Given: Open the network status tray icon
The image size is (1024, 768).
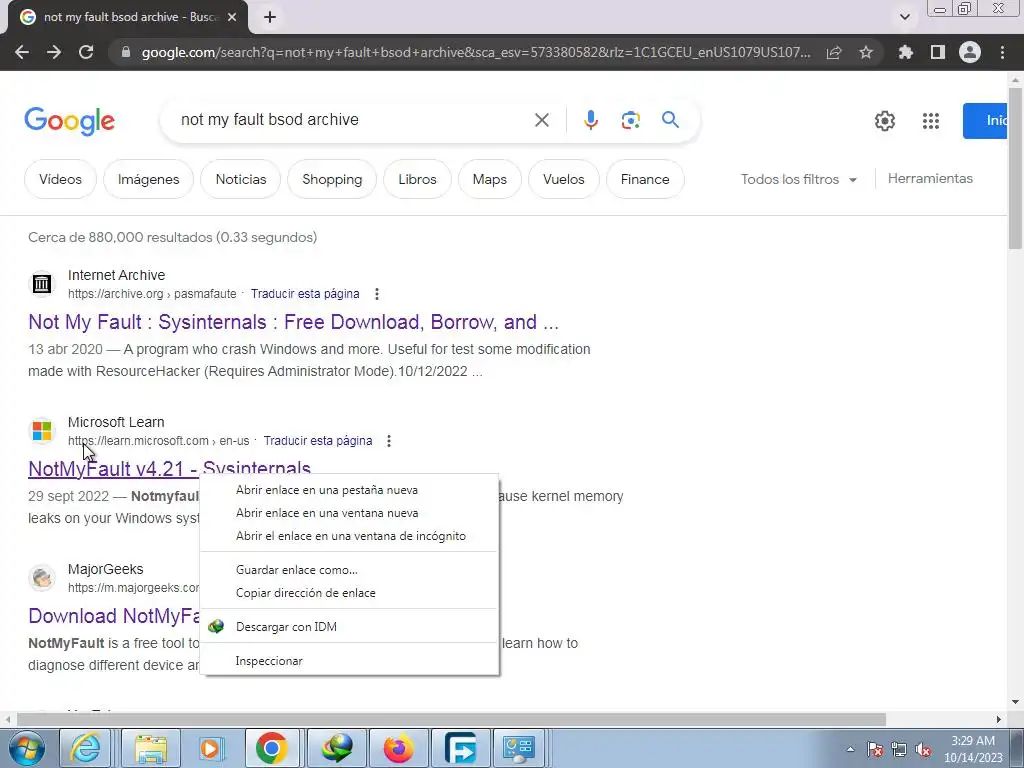Looking at the screenshot, I should click(x=899, y=750).
